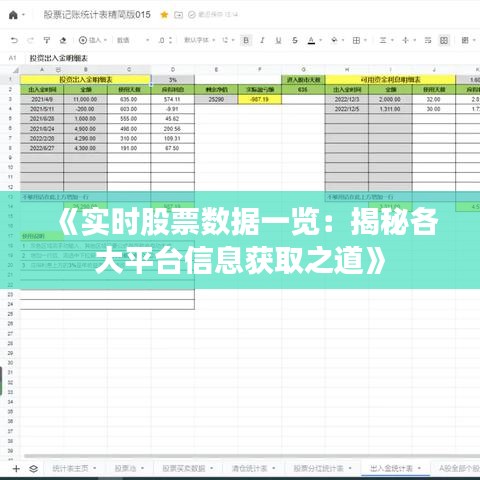Click the A1 cell reference box
480x480 pixels.
pyautogui.click(x=13, y=58)
